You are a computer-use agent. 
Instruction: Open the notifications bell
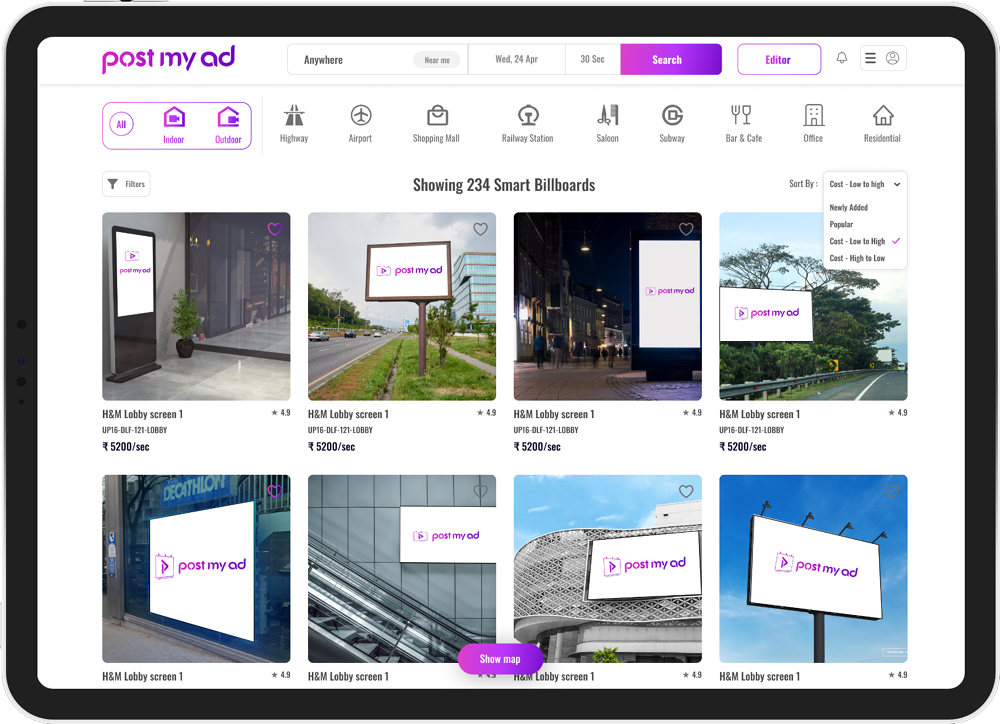[x=842, y=58]
